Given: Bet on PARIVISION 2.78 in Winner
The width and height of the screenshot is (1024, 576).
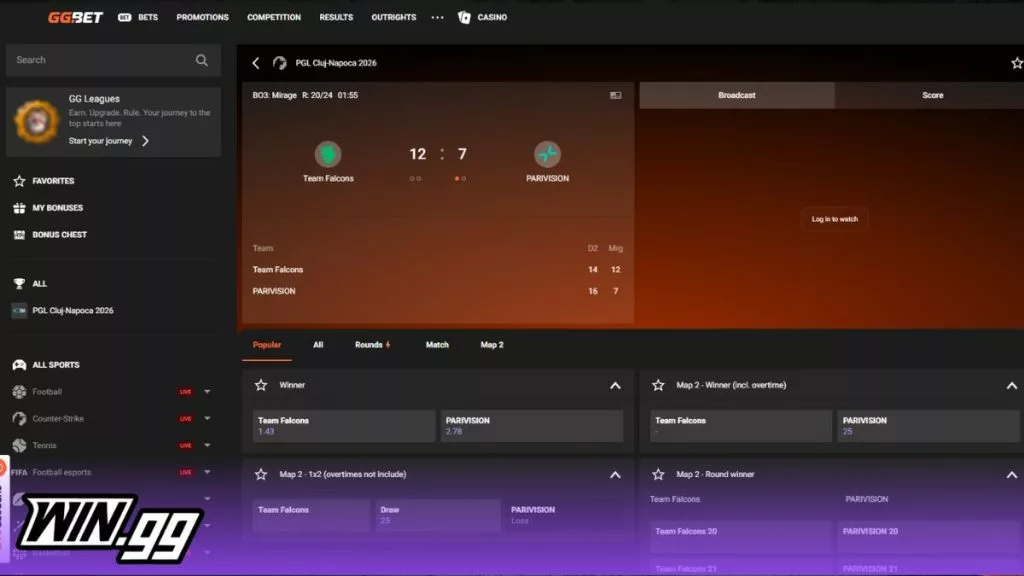Looking at the screenshot, I should [532, 426].
